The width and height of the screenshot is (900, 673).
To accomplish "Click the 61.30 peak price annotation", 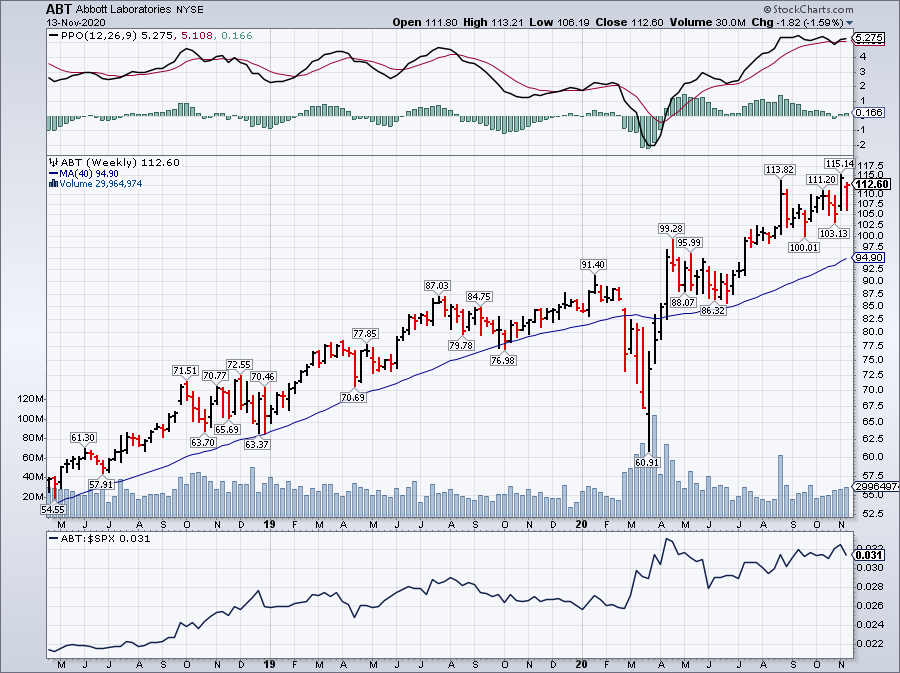I will tap(83, 437).
